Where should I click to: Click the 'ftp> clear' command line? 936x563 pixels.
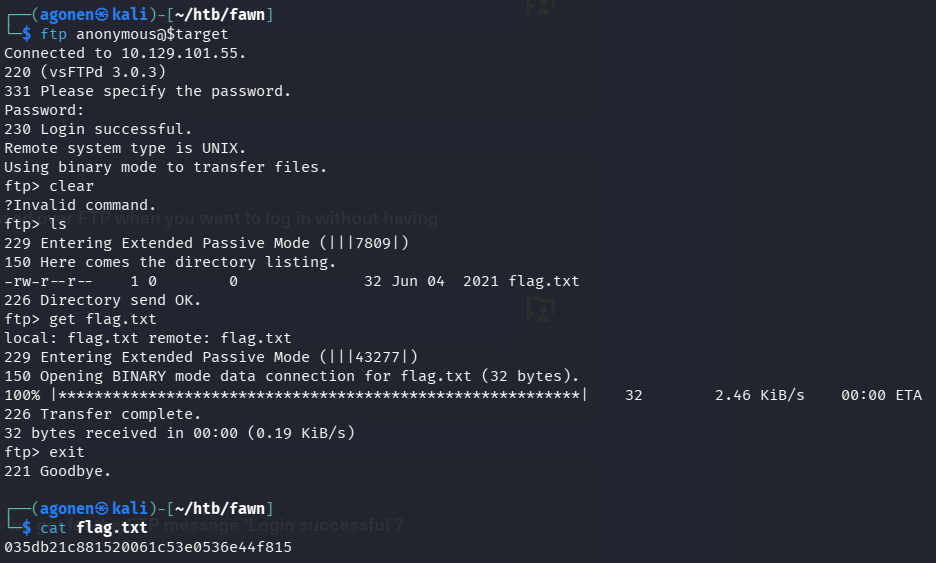pyautogui.click(x=49, y=186)
